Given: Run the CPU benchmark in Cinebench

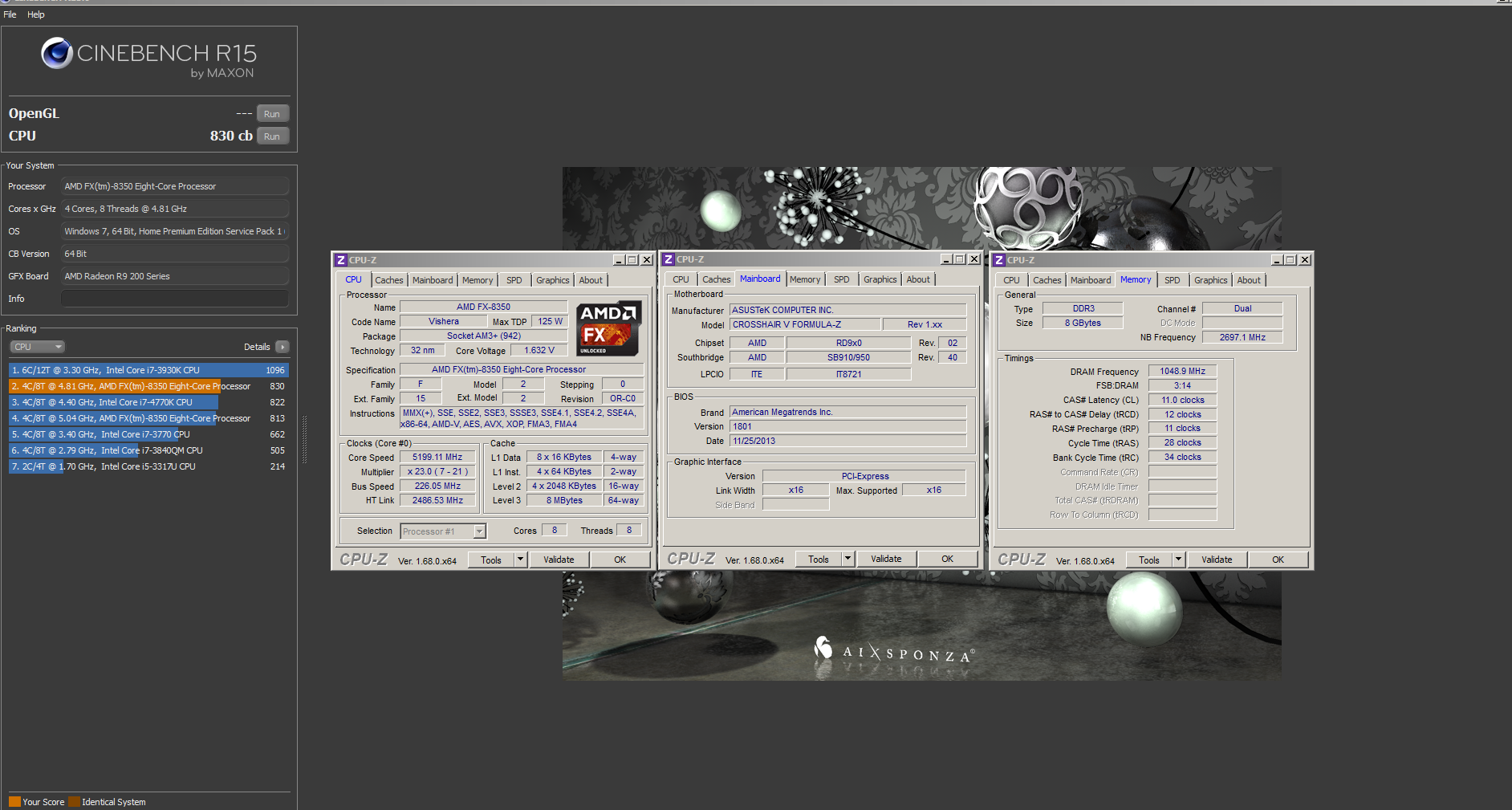Looking at the screenshot, I should point(272,136).
